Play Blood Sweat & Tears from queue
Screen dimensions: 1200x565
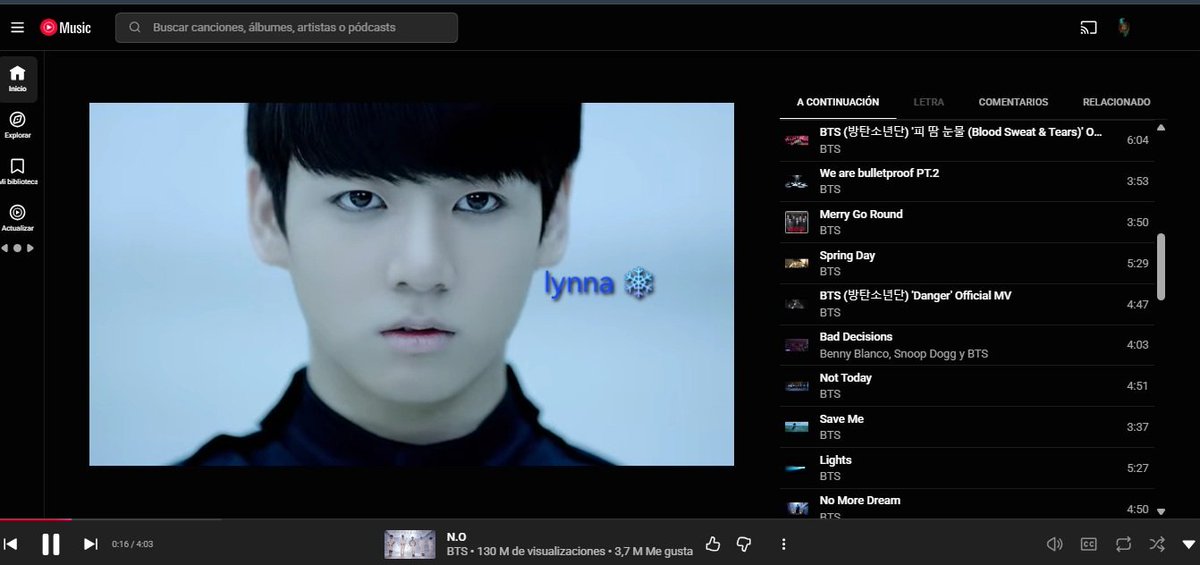967,140
